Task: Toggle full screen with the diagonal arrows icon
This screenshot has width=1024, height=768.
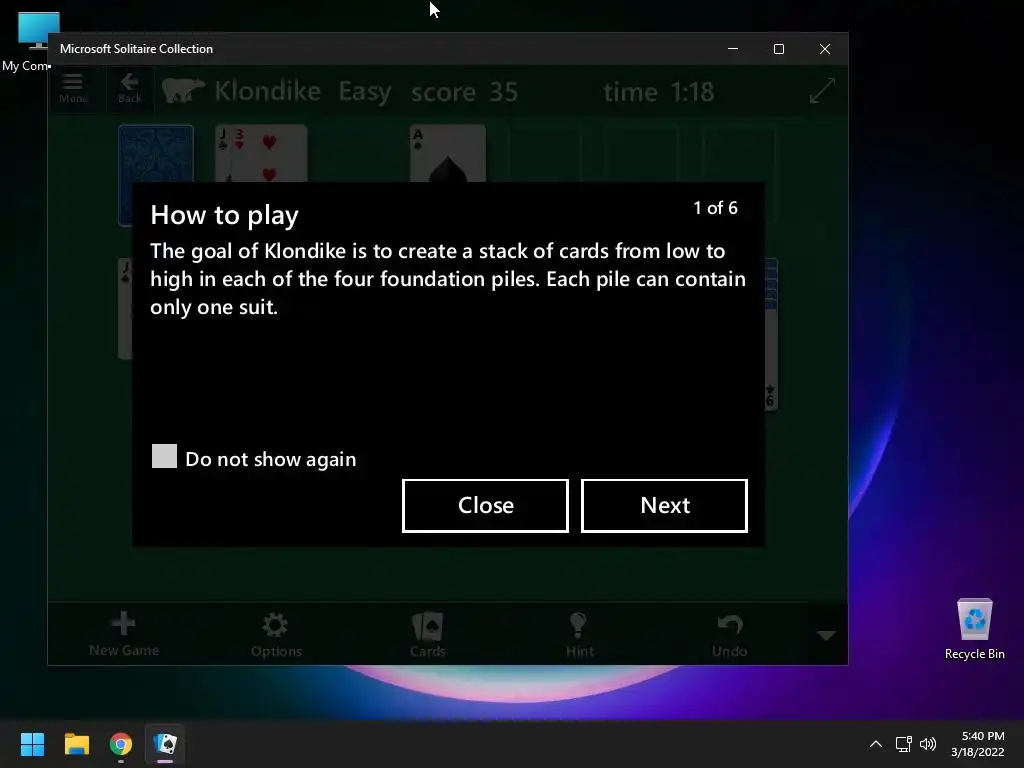Action: 822,90
